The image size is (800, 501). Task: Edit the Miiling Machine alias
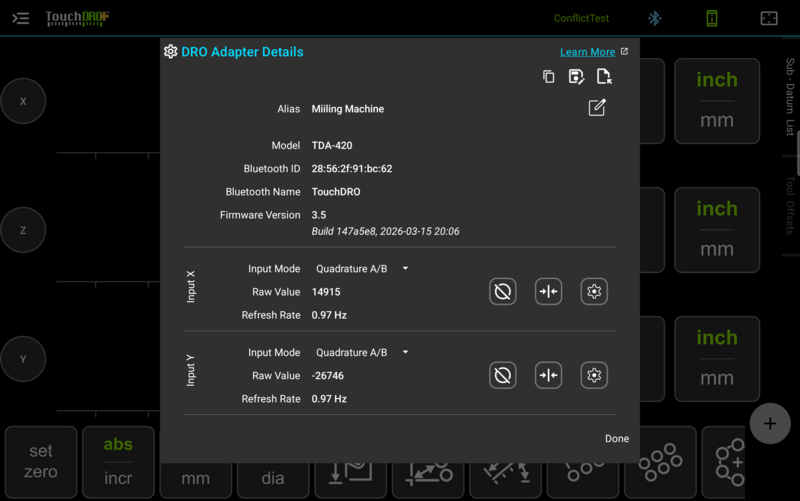pos(596,108)
